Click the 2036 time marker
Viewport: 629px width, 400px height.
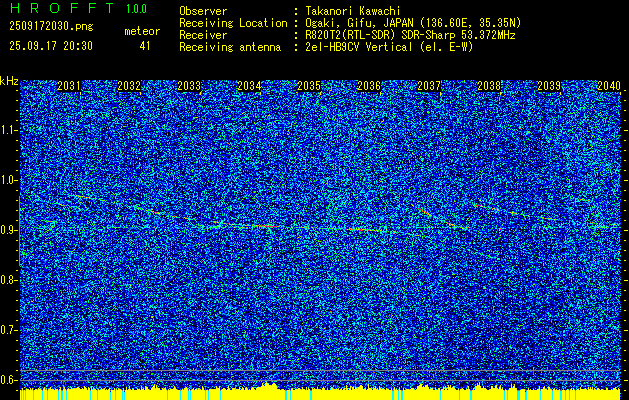(369, 86)
